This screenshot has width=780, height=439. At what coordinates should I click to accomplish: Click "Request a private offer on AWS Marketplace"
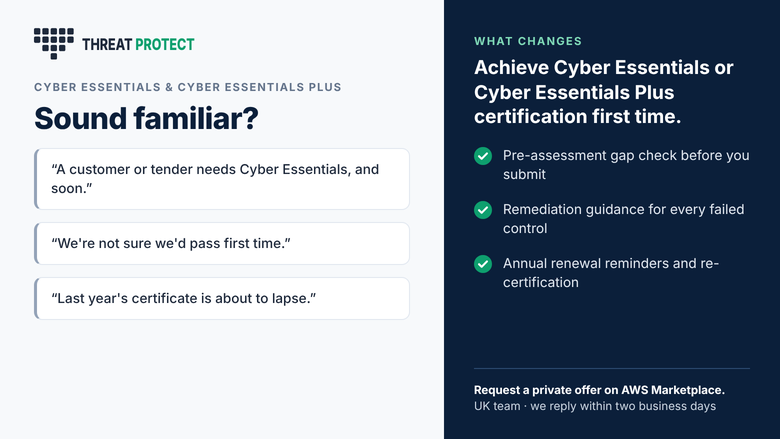[x=599, y=390]
